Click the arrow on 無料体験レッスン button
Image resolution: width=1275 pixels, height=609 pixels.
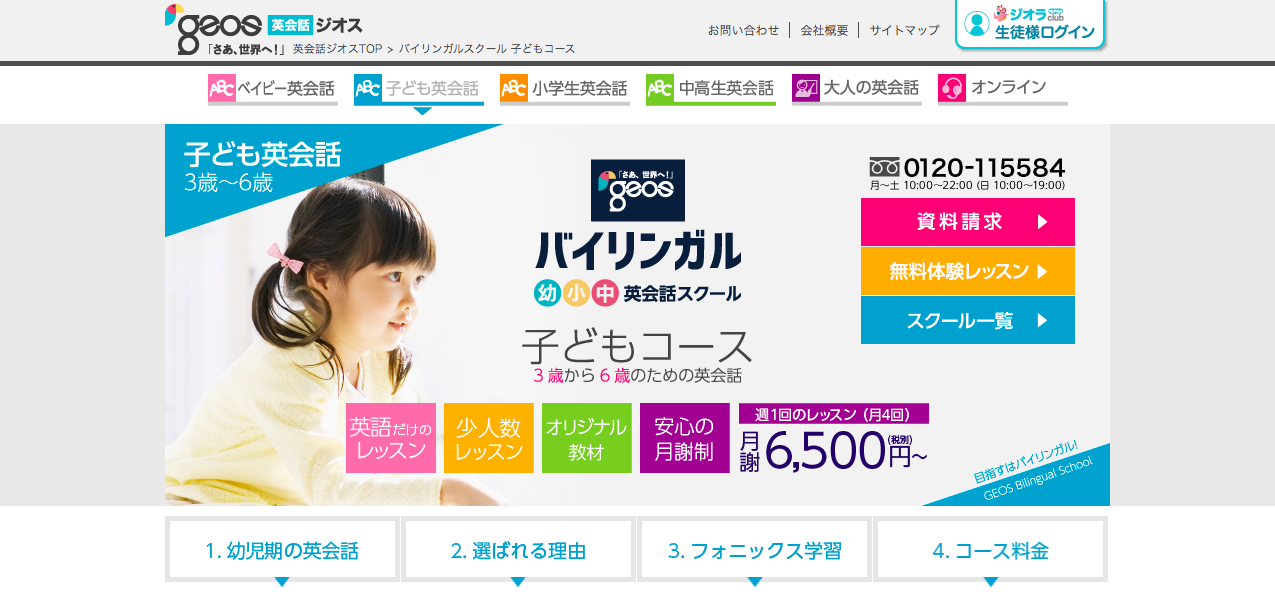1043,271
